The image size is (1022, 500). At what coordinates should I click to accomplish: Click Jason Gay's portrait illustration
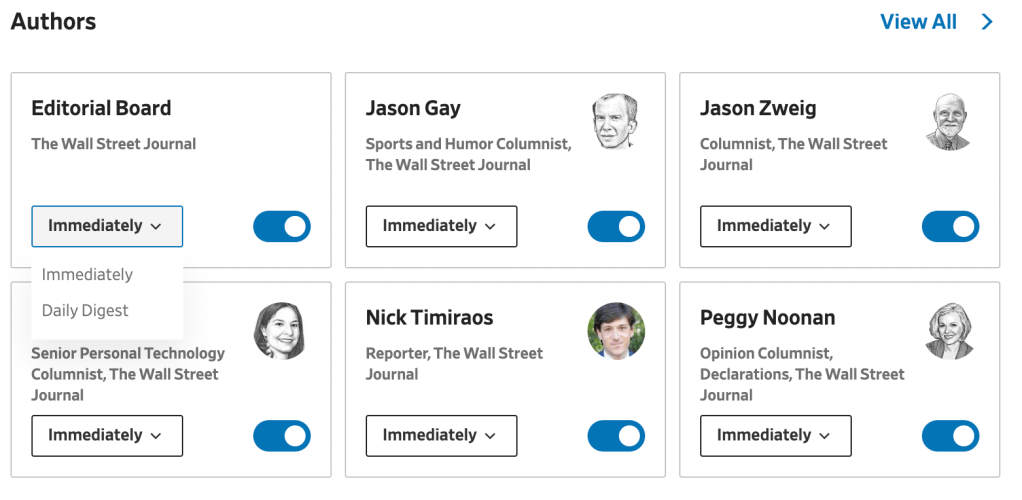pos(615,122)
